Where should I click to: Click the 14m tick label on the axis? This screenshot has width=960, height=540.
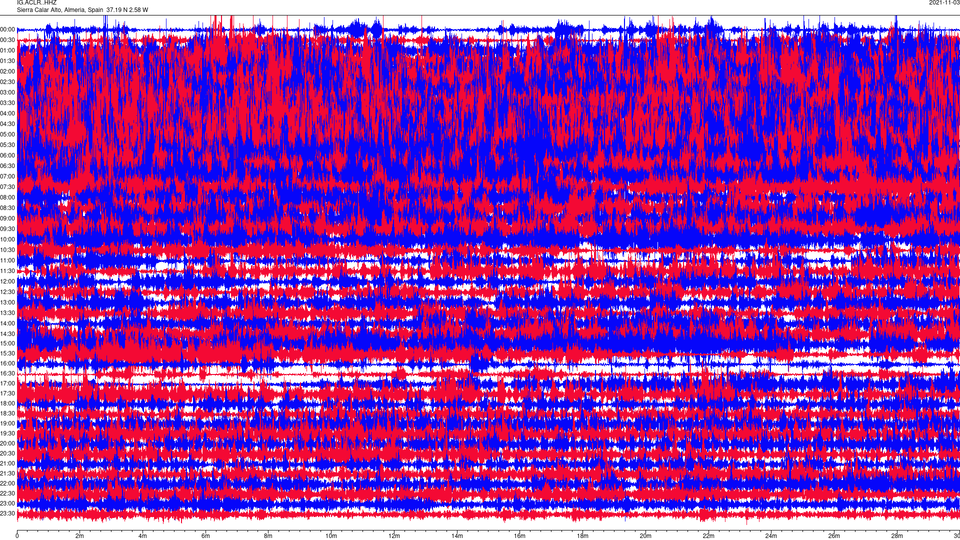(x=457, y=536)
